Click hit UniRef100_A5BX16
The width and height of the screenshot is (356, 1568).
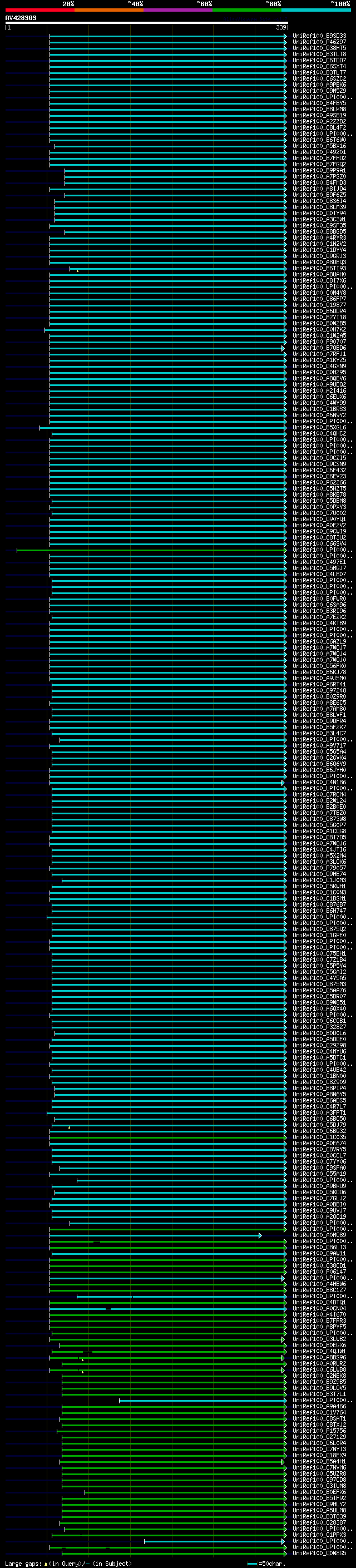[x=319, y=146]
